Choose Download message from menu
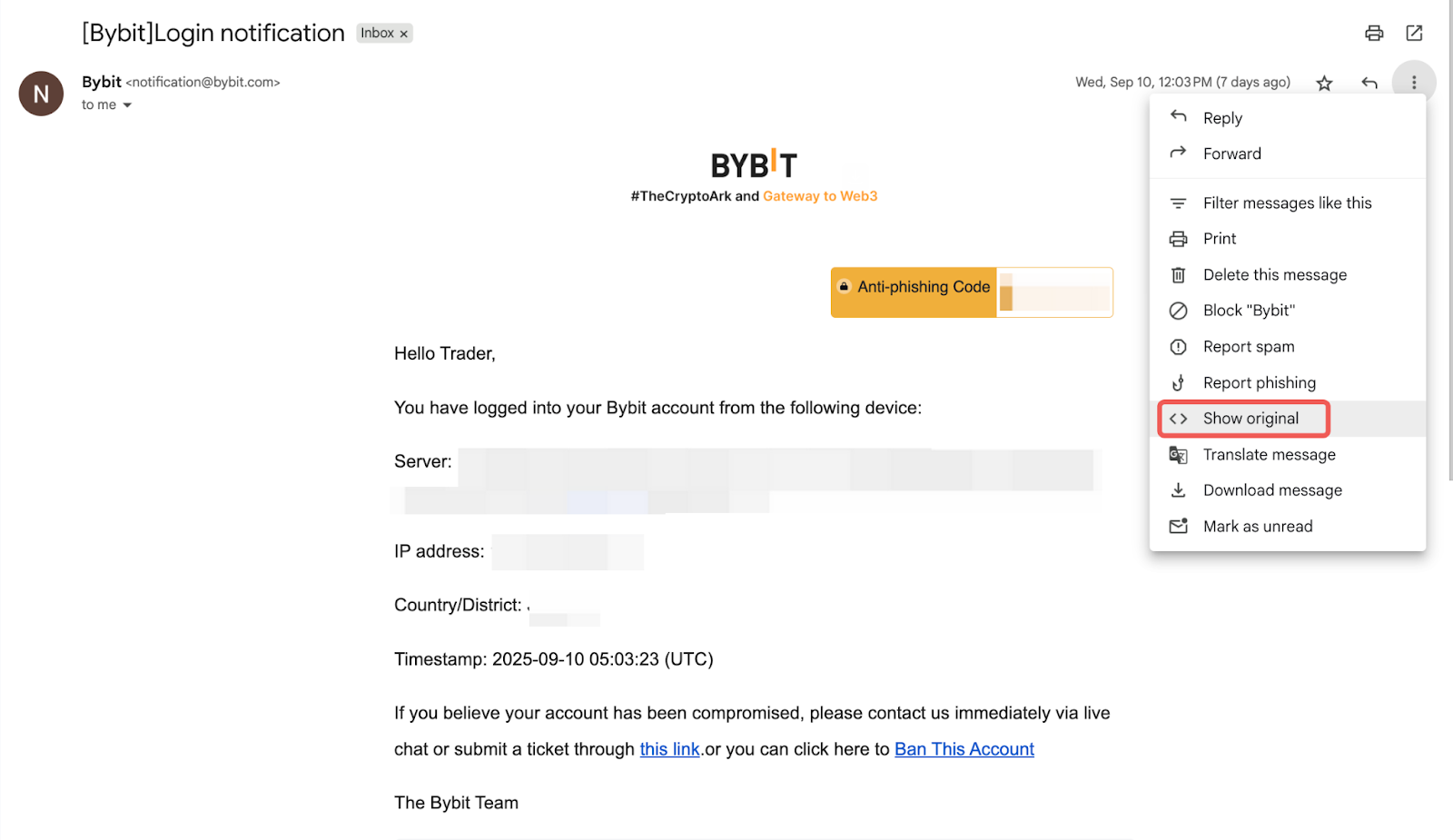This screenshot has height=840, width=1453. (x=1272, y=490)
